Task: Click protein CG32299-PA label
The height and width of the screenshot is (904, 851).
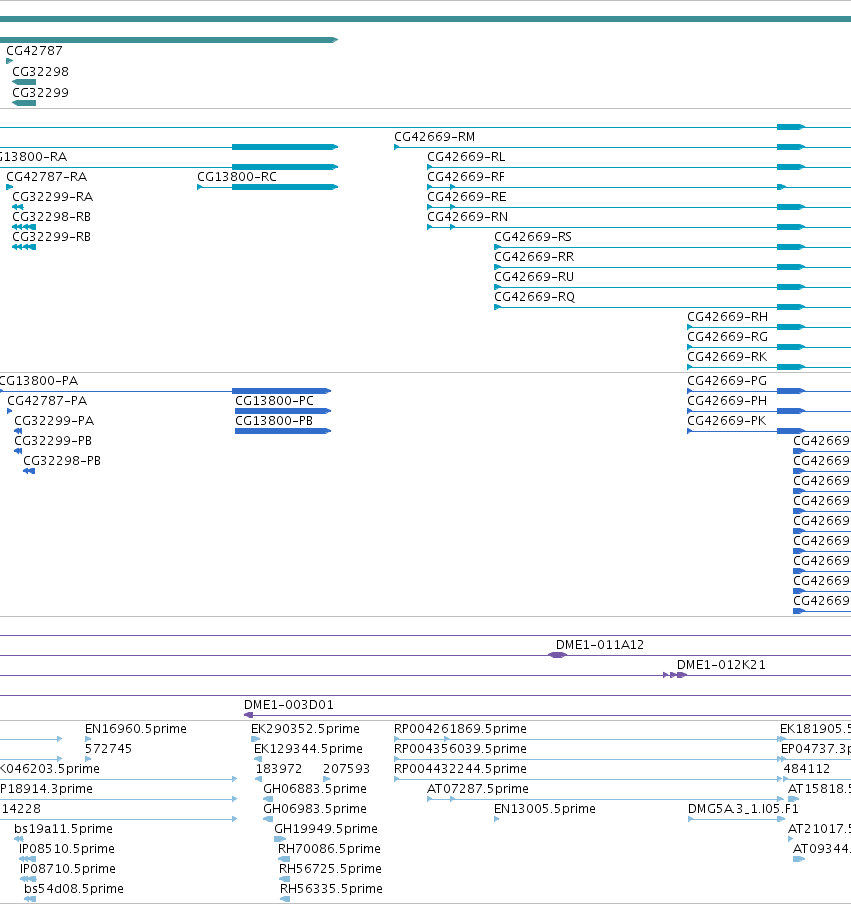Action: coord(54,421)
